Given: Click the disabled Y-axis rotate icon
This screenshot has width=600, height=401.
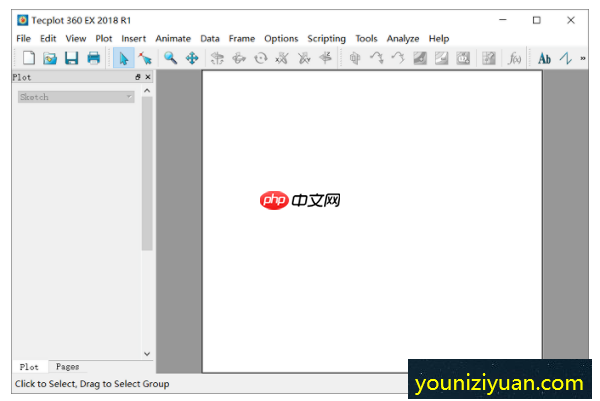Looking at the screenshot, I should (304, 58).
